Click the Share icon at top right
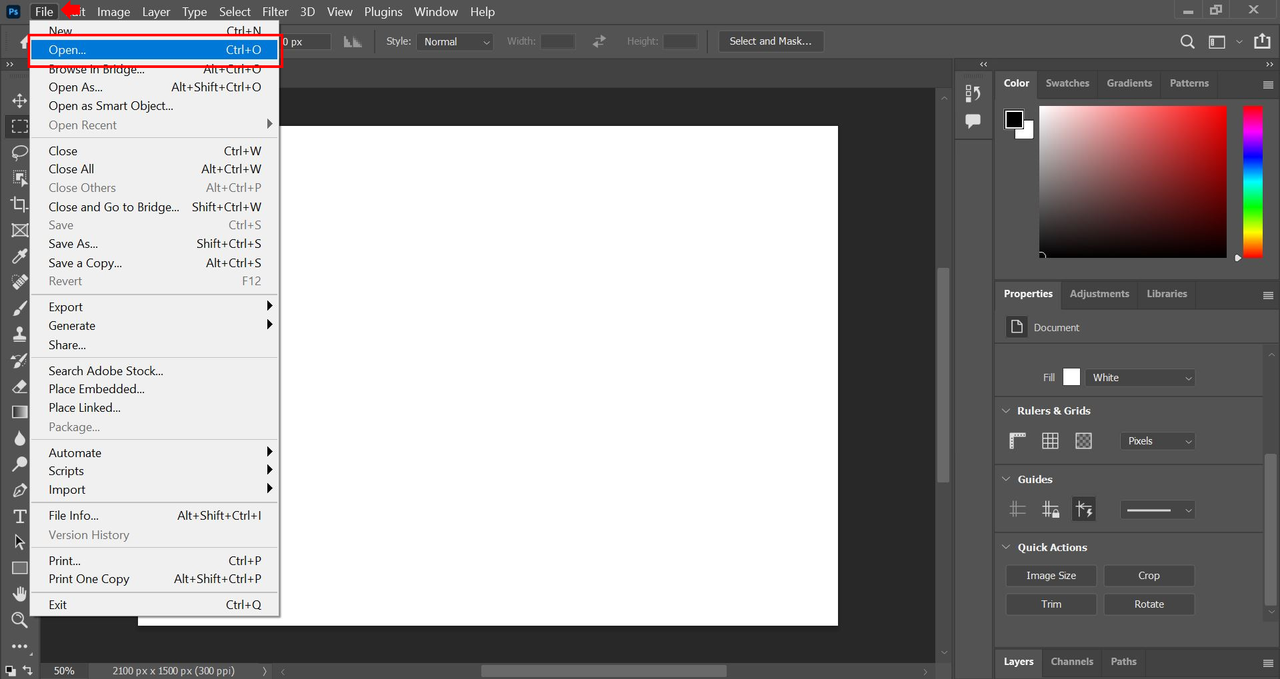 pyautogui.click(x=1260, y=41)
